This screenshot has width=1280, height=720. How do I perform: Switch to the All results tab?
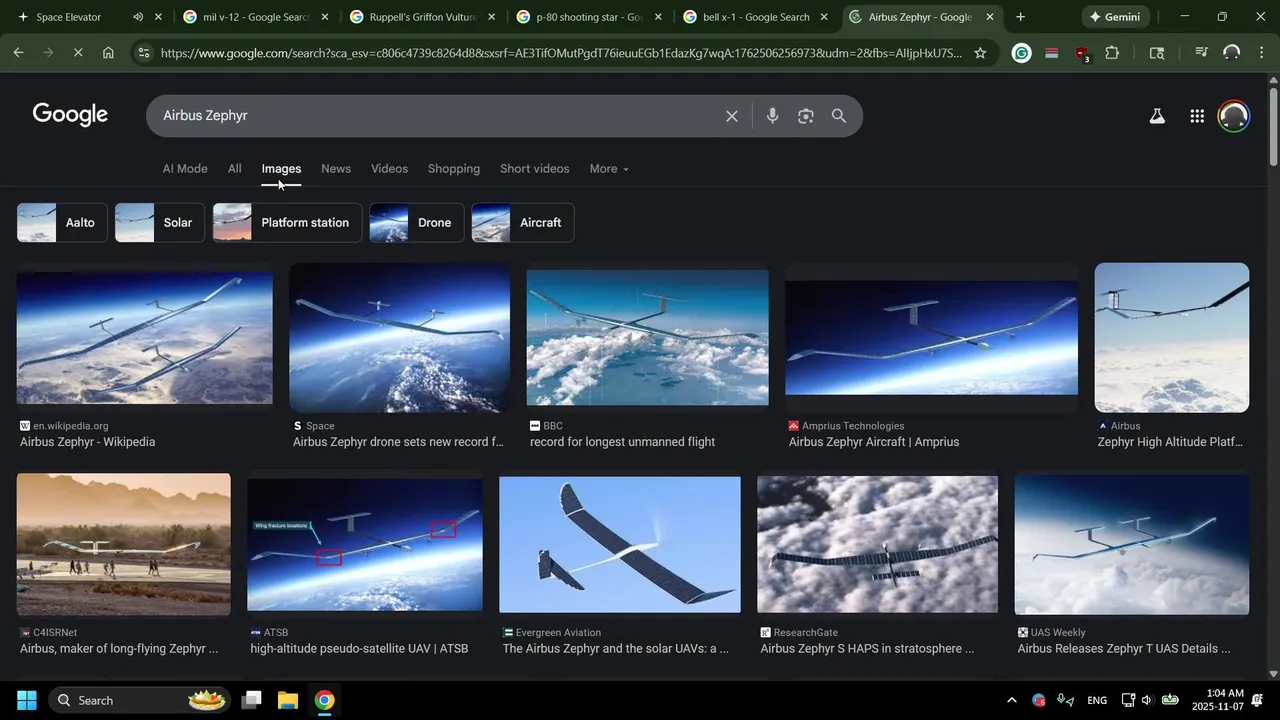234,169
